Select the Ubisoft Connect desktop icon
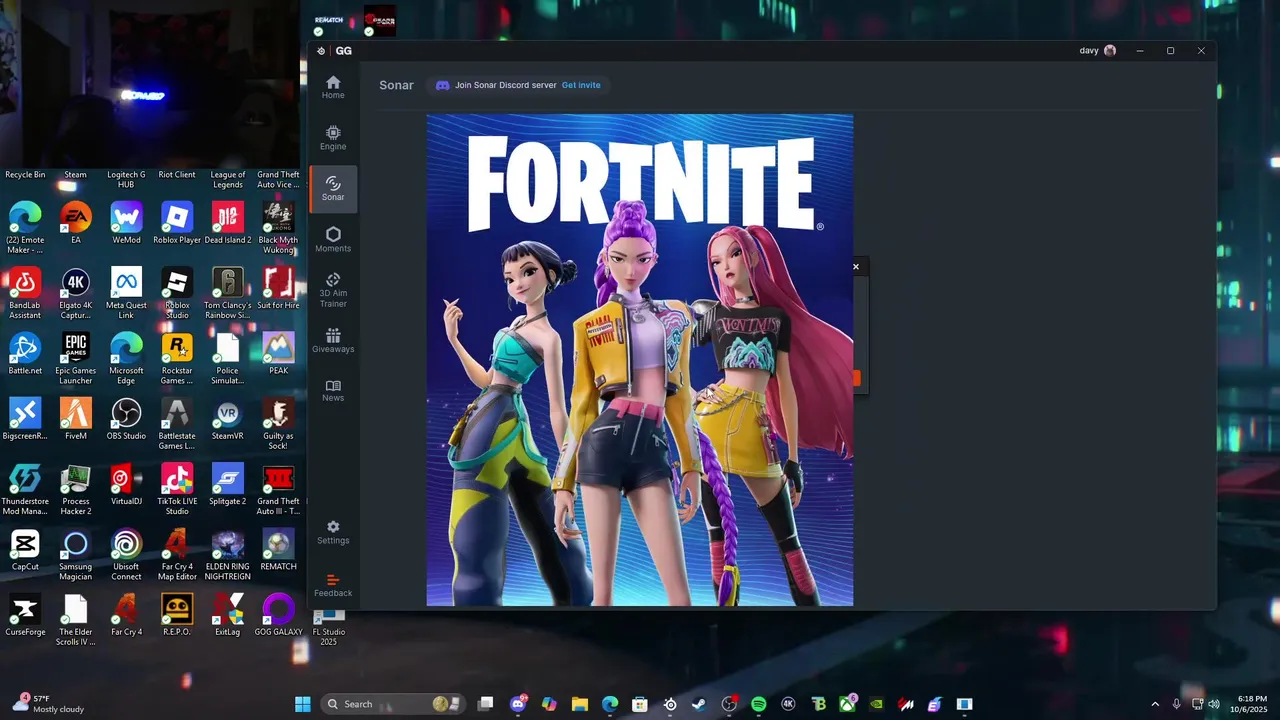The image size is (1280, 720). (x=126, y=554)
